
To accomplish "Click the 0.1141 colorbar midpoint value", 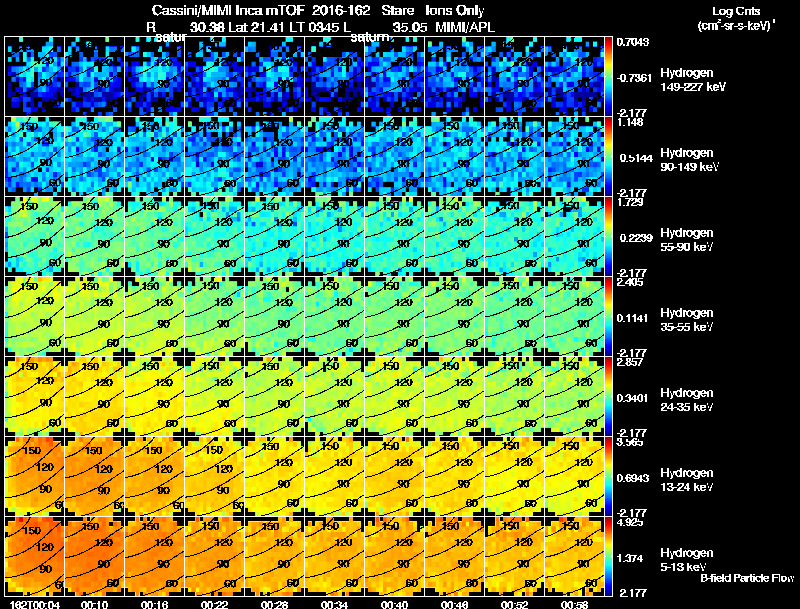I will point(632,318).
